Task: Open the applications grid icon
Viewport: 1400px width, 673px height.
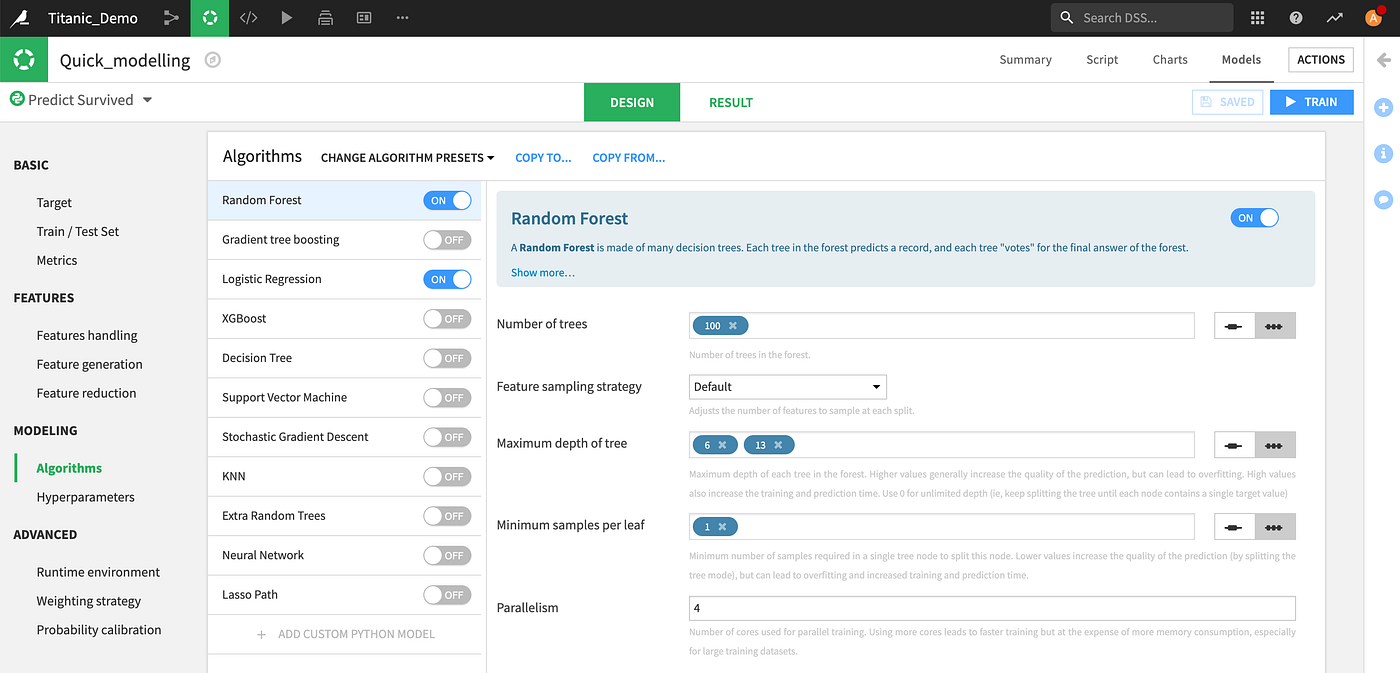Action: [1257, 18]
